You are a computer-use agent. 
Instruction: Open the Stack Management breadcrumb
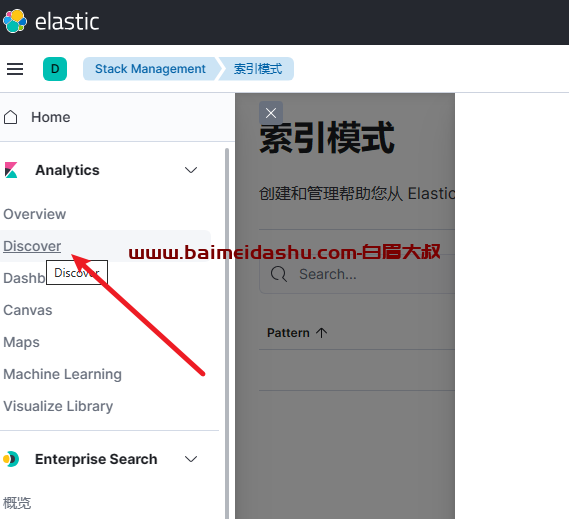click(x=150, y=69)
